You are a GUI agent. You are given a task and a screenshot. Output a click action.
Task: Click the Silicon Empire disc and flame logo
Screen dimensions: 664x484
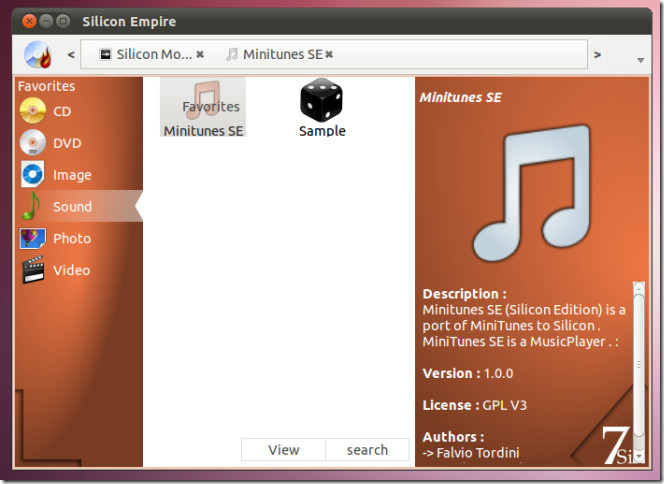tap(38, 55)
